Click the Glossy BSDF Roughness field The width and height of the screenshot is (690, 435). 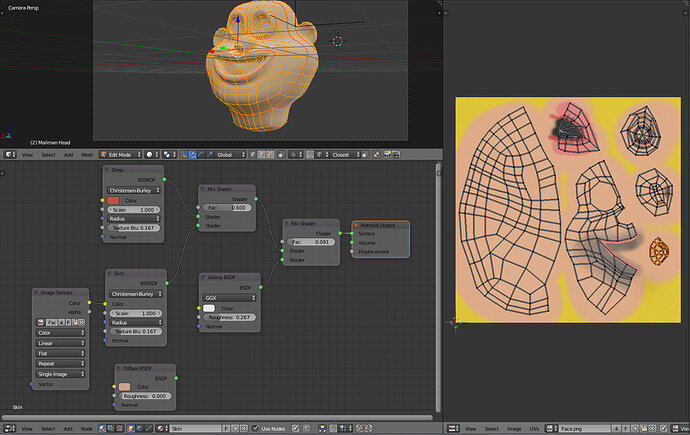(230, 317)
